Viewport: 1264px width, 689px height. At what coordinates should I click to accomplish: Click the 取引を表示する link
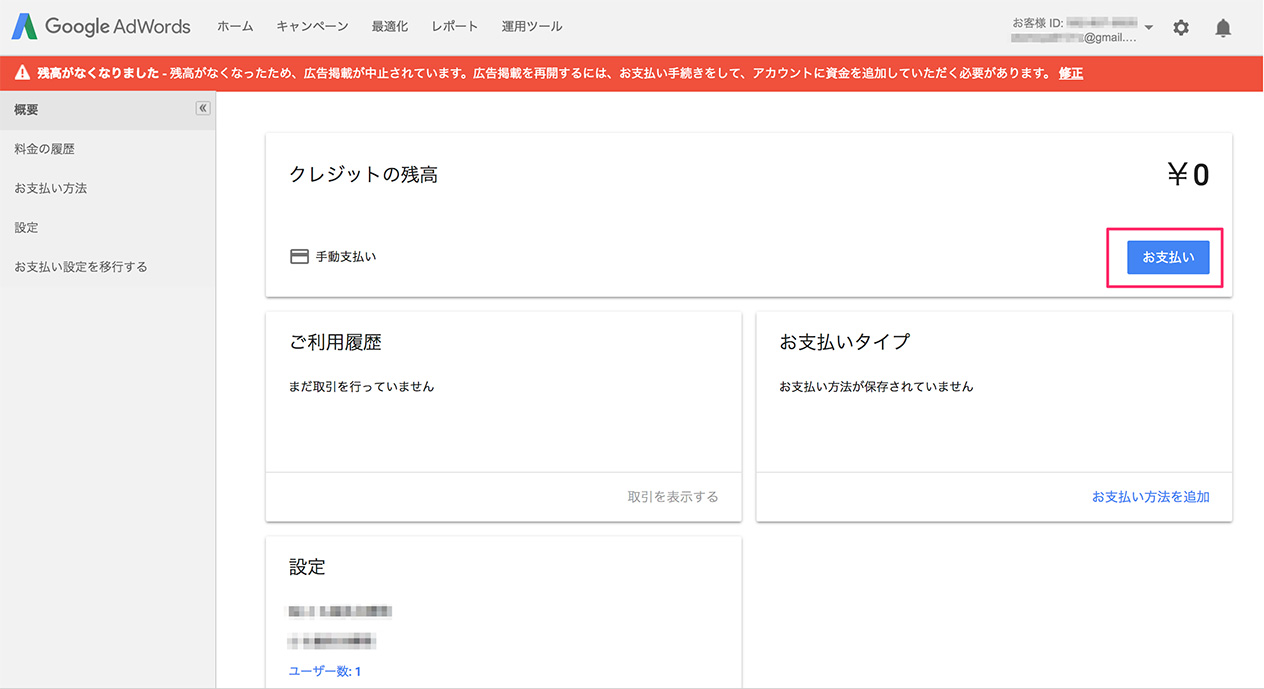pos(673,496)
